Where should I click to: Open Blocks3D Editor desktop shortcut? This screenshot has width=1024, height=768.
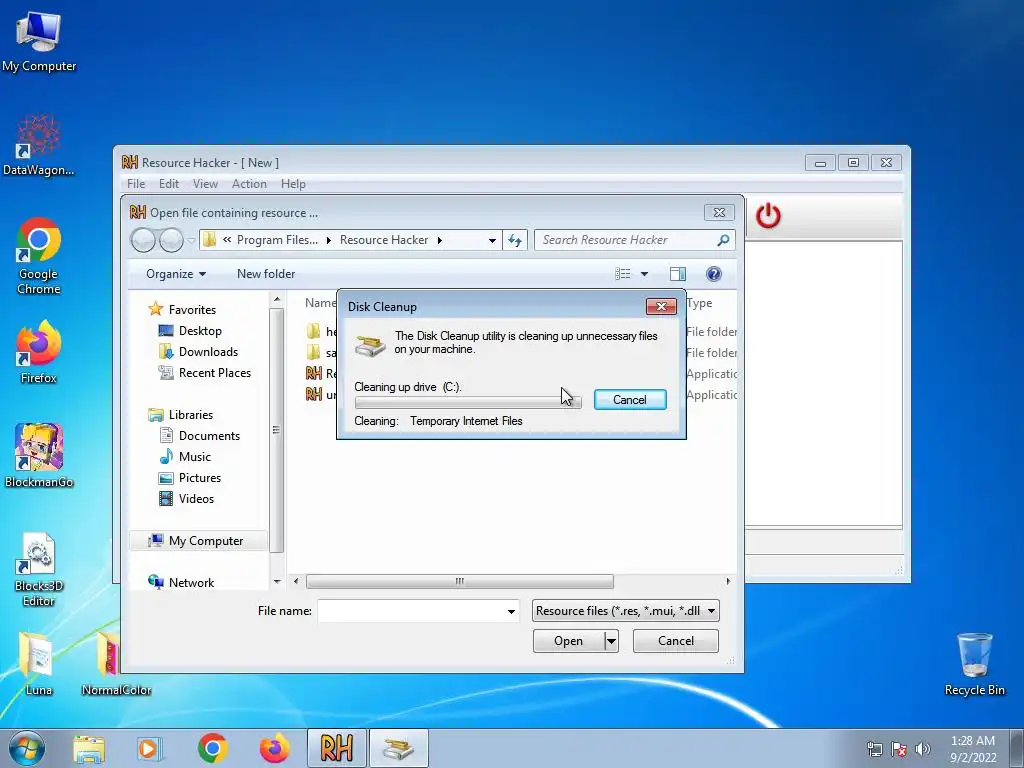click(x=39, y=569)
